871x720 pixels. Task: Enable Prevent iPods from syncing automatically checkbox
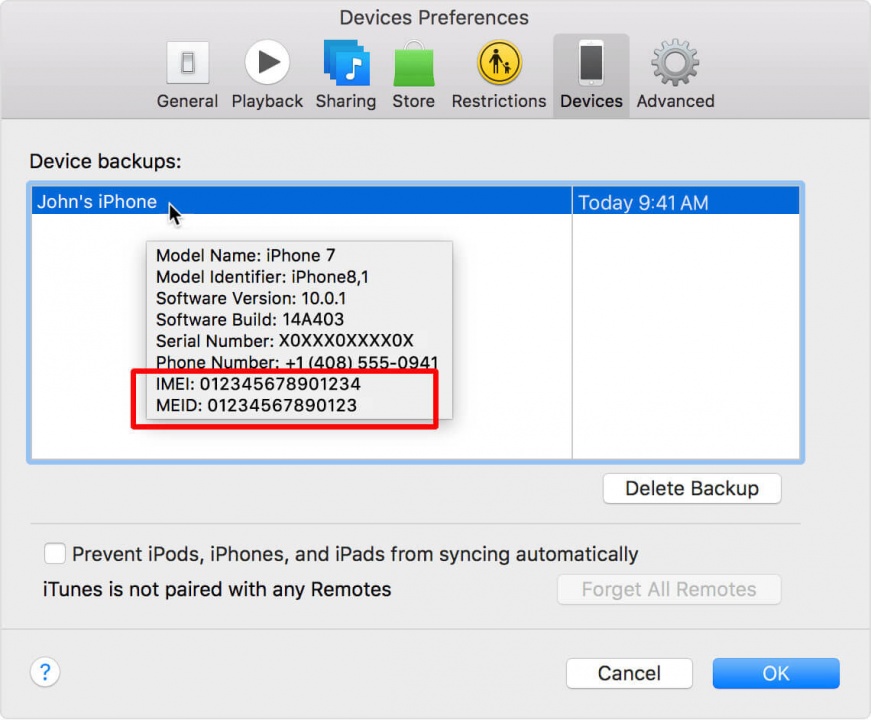point(54,553)
